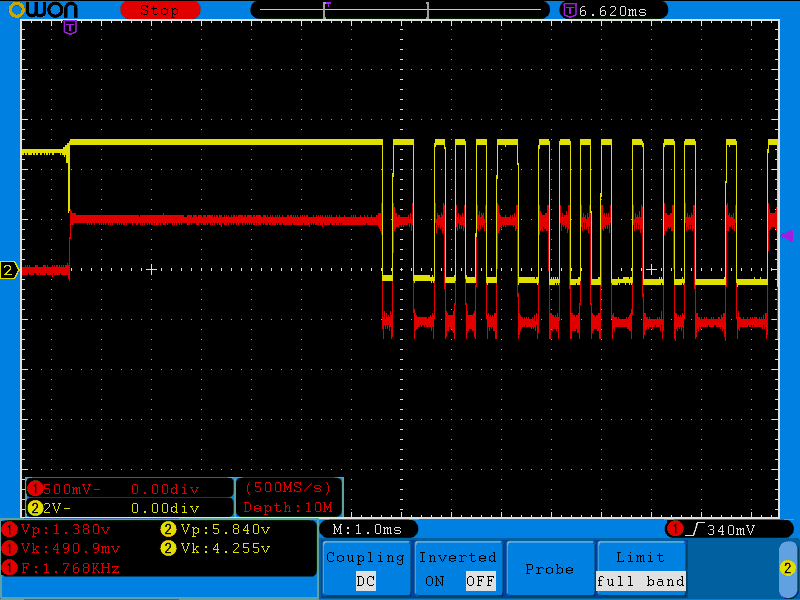Click the red channel 1 icon beside 500mV

pos(35,489)
